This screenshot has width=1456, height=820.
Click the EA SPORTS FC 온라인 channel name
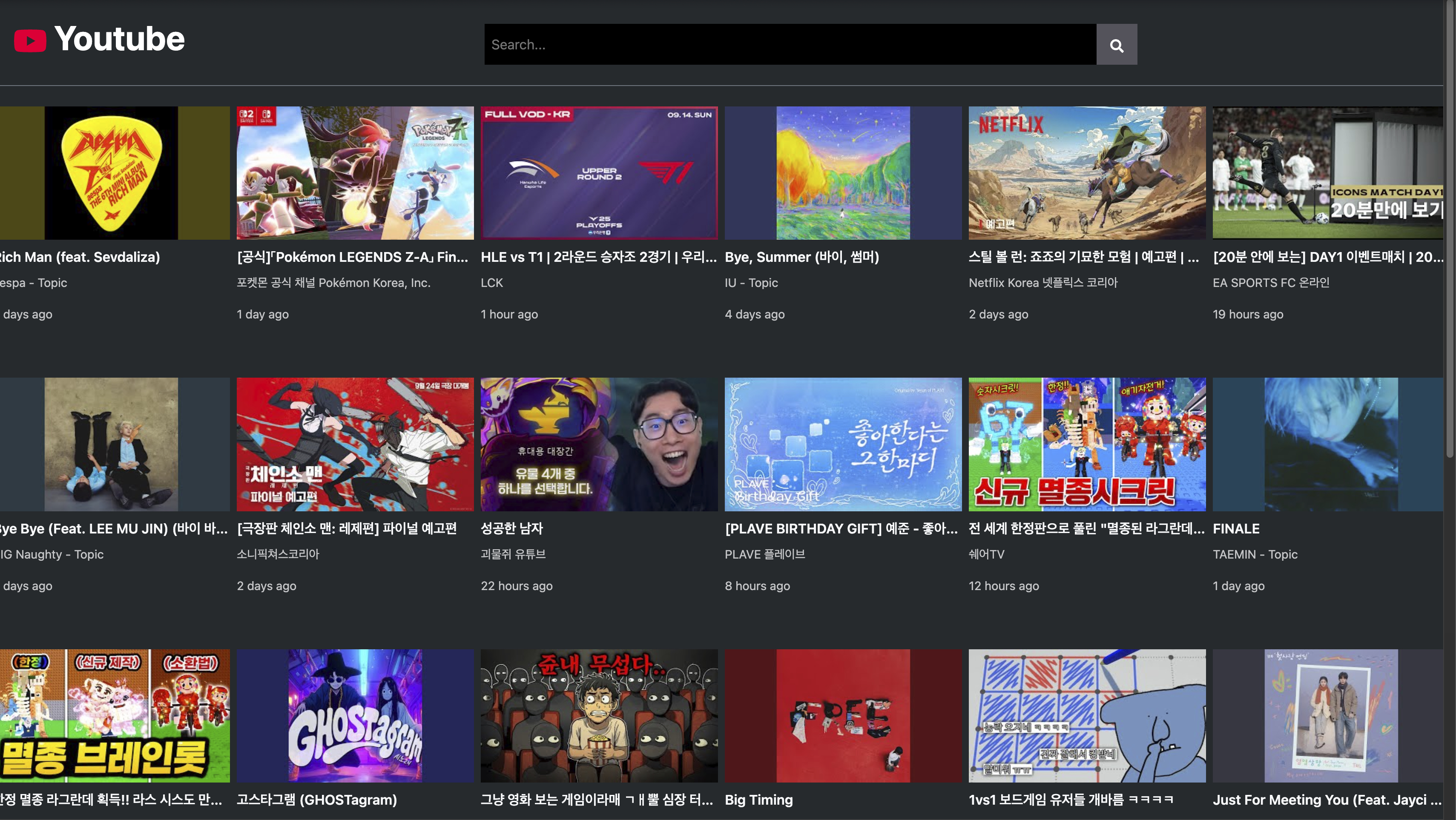(x=1271, y=283)
